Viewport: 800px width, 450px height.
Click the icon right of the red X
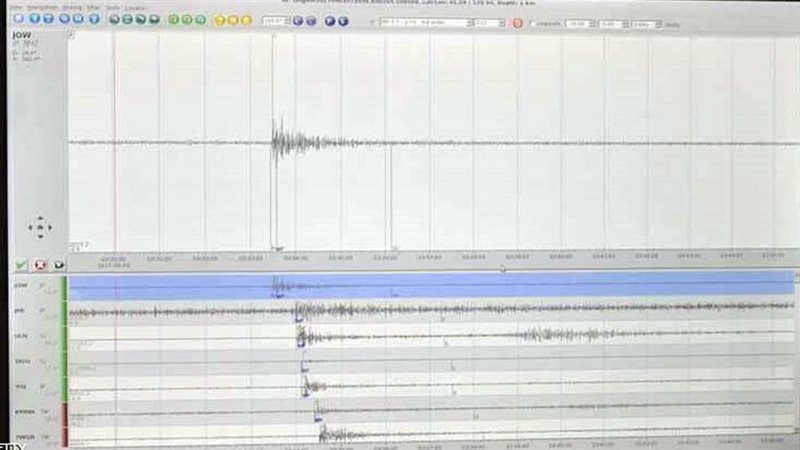pos(59,265)
